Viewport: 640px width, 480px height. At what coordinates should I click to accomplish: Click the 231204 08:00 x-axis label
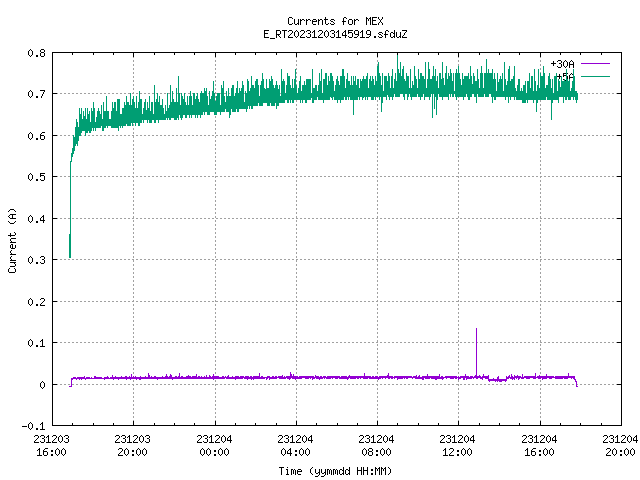[376, 446]
